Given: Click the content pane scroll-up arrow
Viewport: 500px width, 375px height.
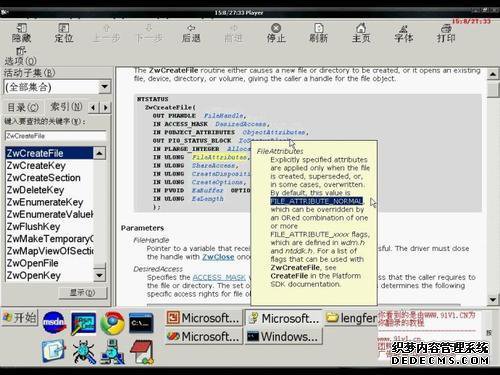Looking at the screenshot, I should [493, 74].
